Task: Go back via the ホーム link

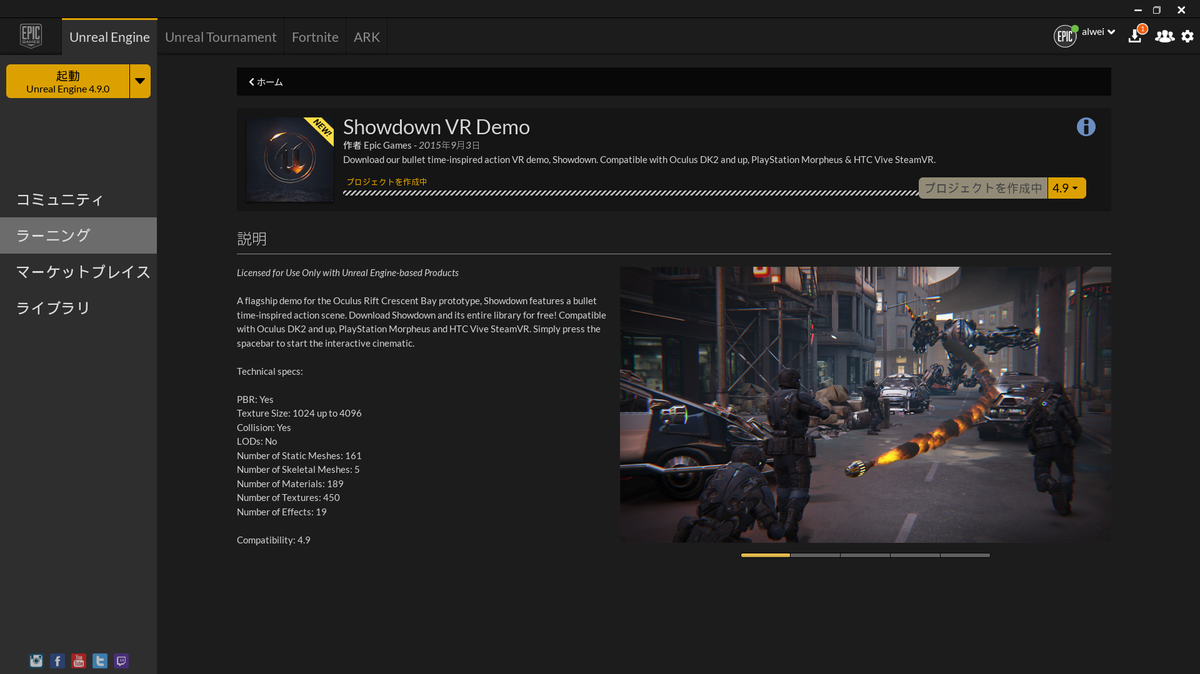Action: tap(266, 82)
